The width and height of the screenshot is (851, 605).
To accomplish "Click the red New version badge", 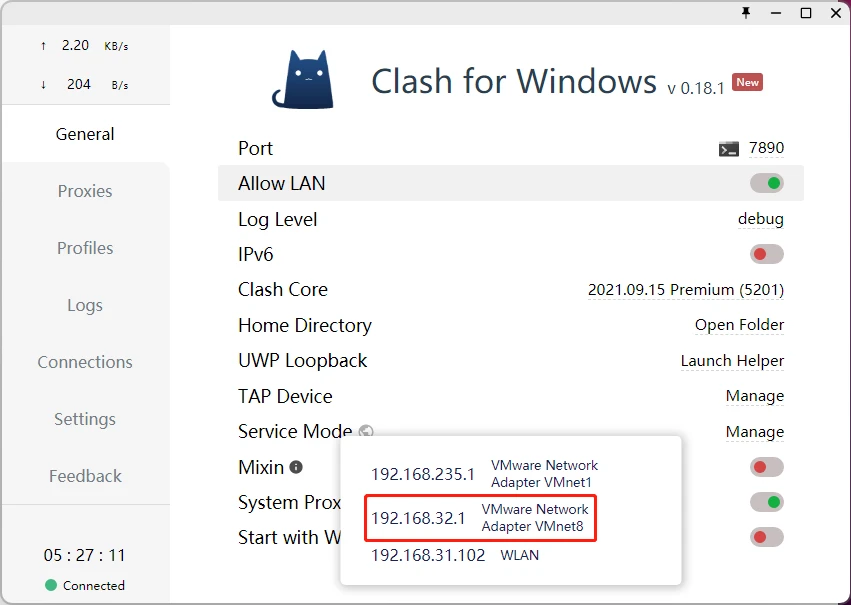I will pos(747,82).
